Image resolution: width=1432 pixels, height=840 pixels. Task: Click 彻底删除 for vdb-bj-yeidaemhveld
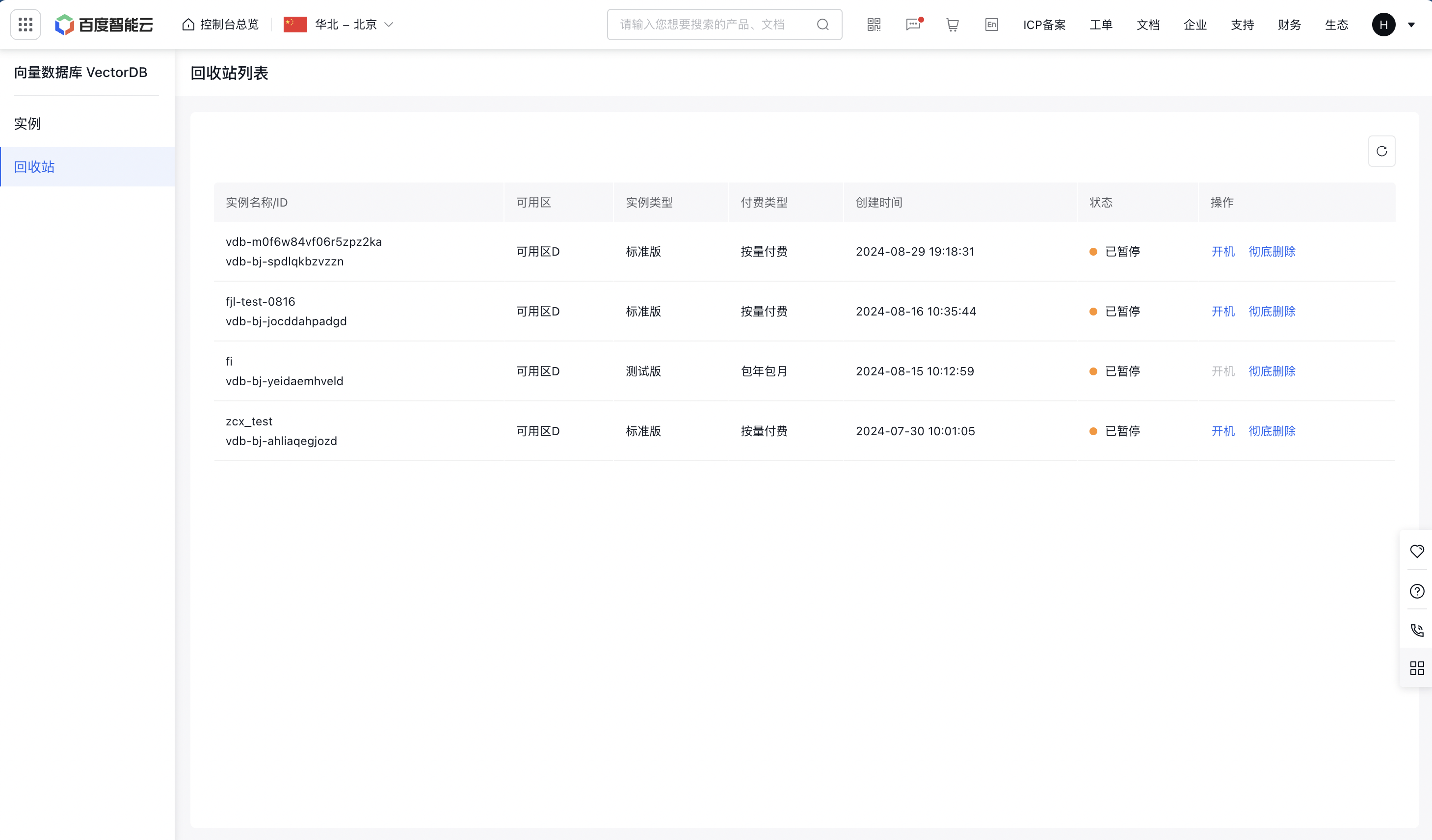pyautogui.click(x=1272, y=370)
